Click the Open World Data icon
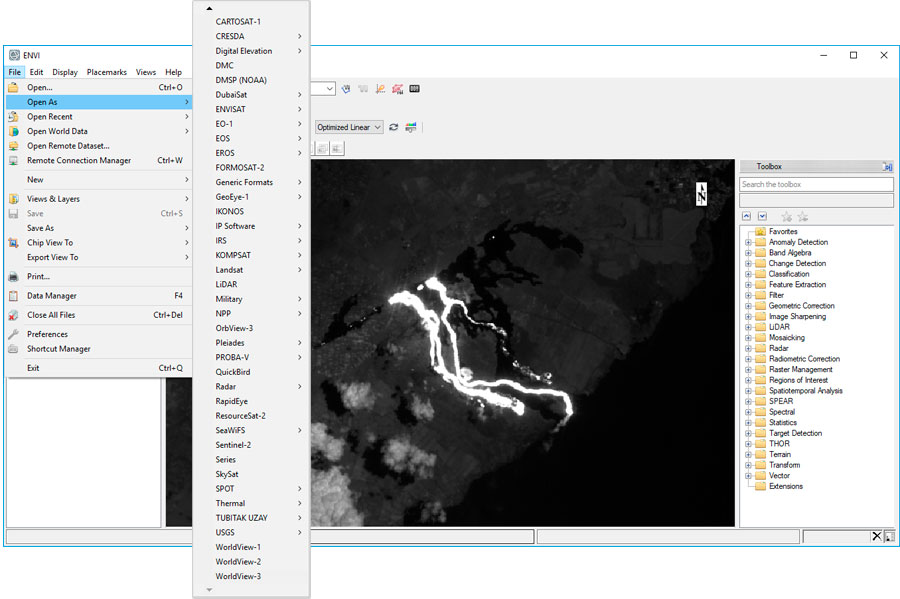Viewport: 900px width, 599px height. click(x=13, y=131)
